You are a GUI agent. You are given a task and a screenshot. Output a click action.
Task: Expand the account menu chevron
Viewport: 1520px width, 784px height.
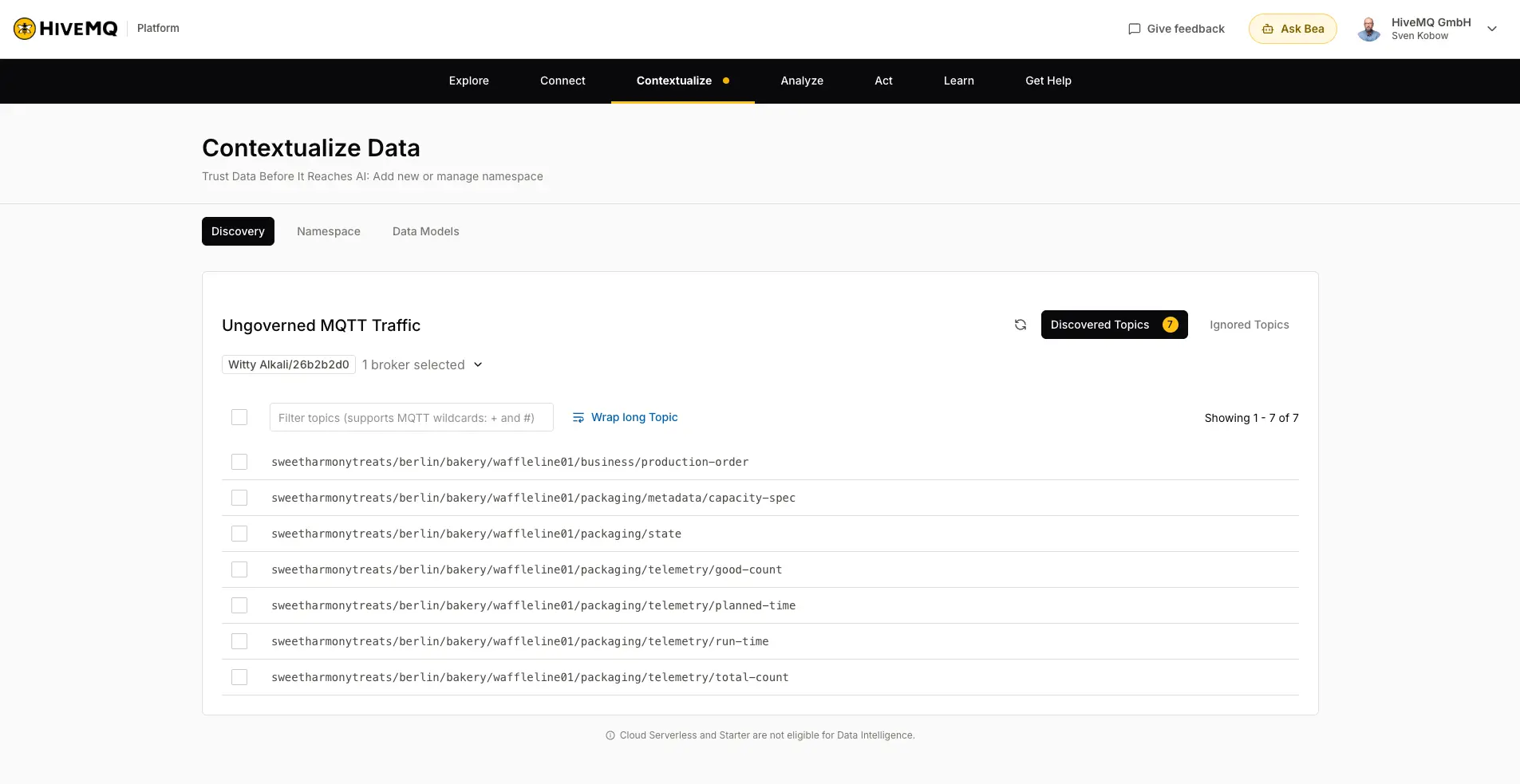pos(1491,29)
